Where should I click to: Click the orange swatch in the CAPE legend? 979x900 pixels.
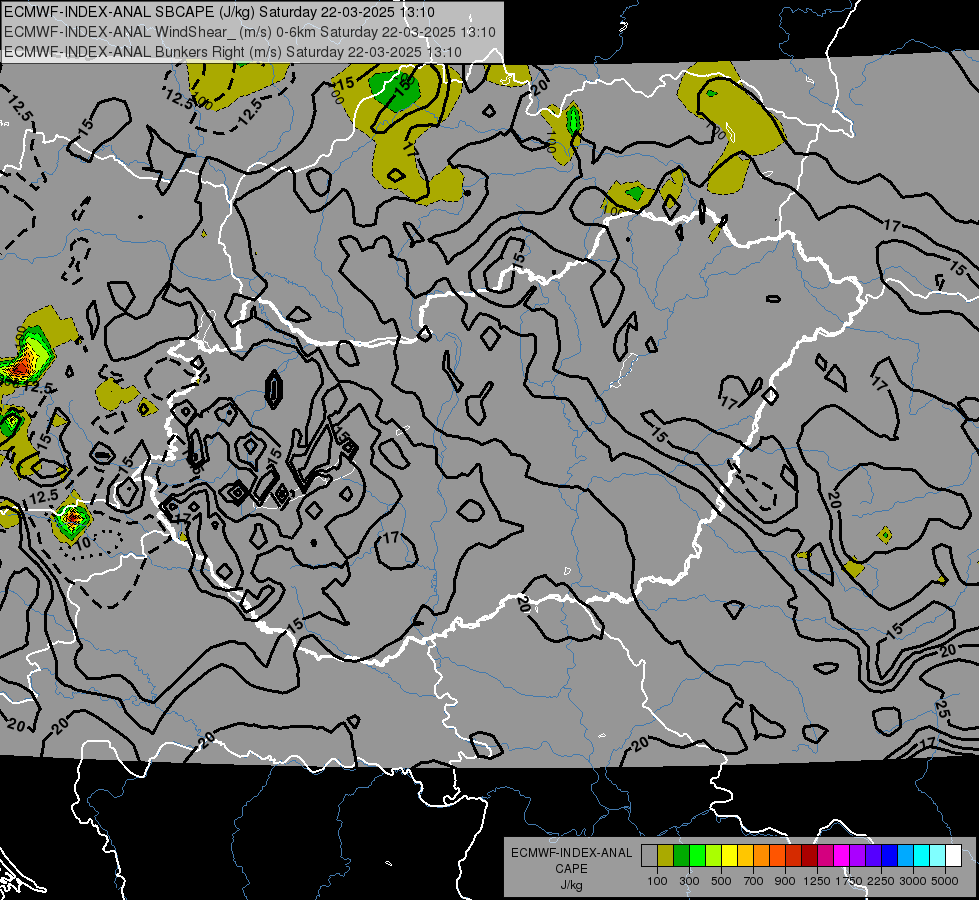tap(761, 856)
